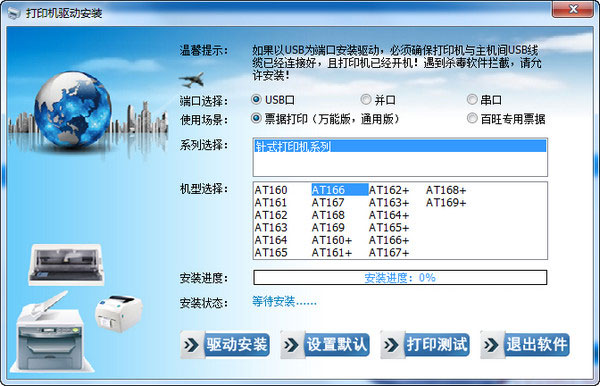
Task: Pick model AT165 from the list
Action: click(271, 252)
